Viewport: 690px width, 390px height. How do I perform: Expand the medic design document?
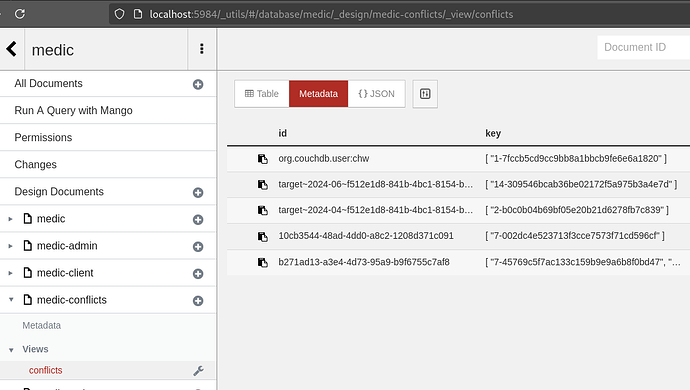pos(11,219)
